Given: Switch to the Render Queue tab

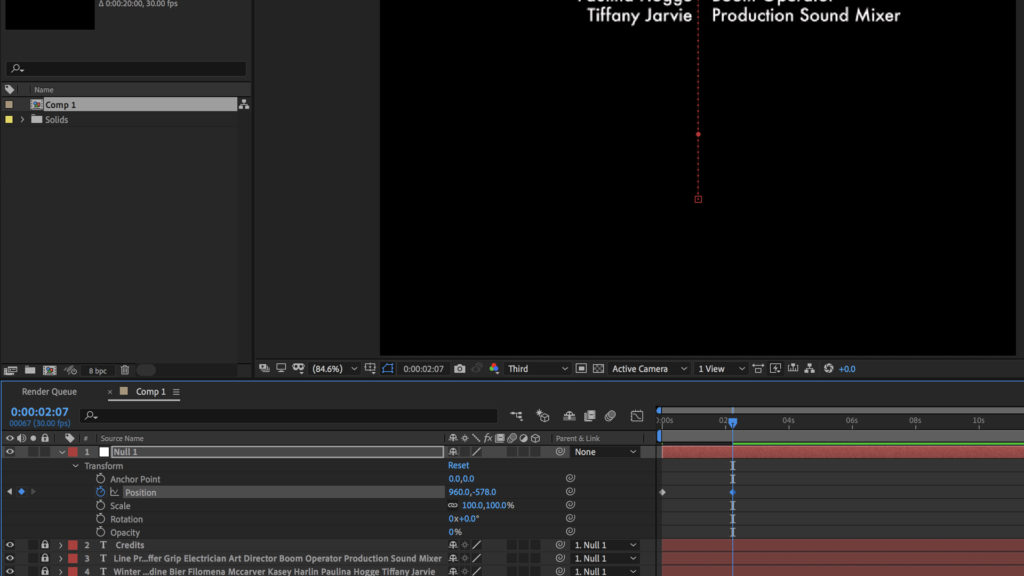Looking at the screenshot, I should pos(49,392).
